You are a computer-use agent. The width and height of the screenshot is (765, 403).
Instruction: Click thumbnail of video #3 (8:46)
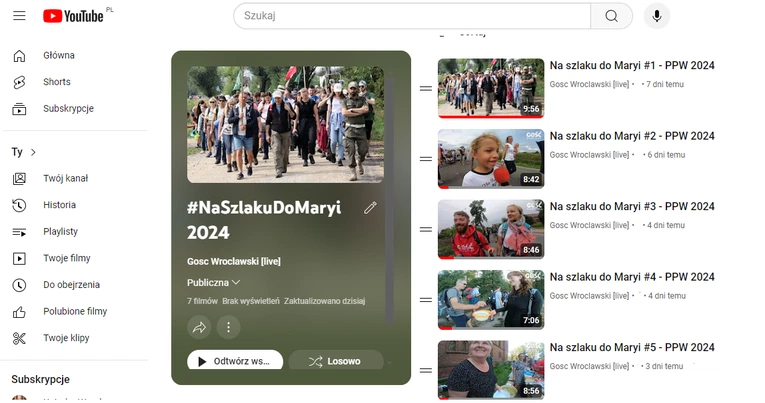tap(491, 229)
